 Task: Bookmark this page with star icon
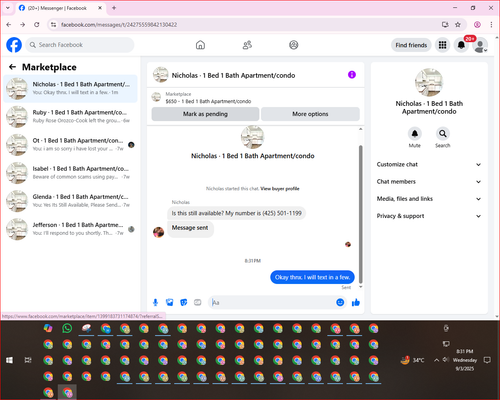(458, 24)
